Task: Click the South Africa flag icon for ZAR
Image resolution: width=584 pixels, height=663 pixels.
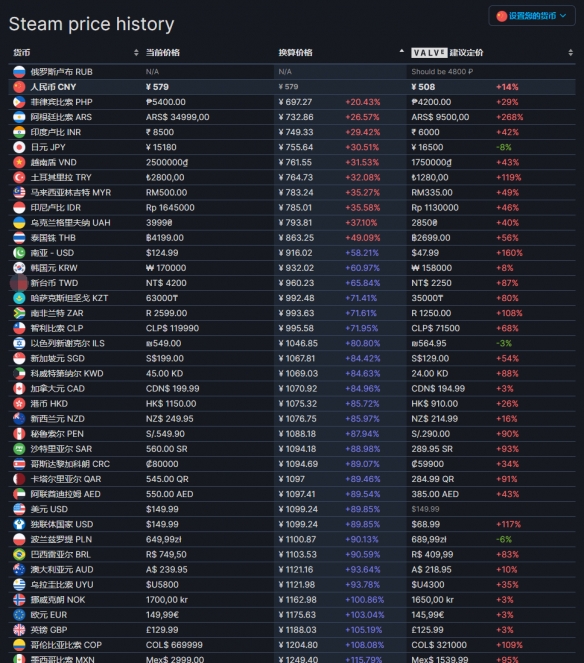Action: [19, 313]
